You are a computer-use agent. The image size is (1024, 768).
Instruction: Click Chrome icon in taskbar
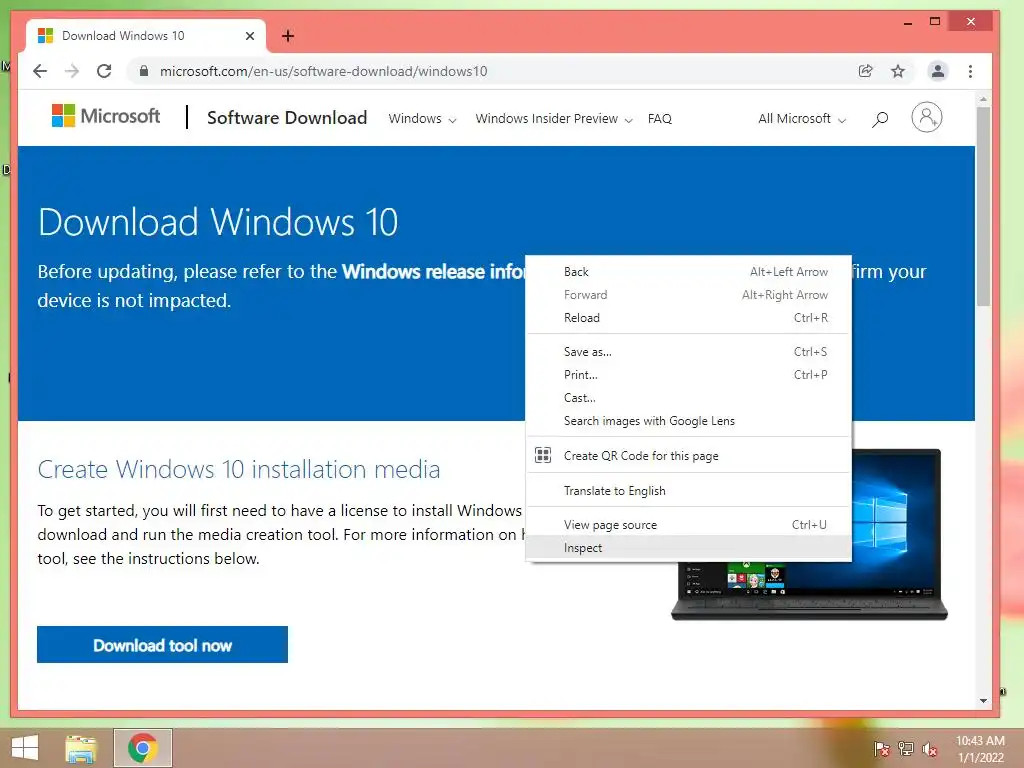coord(143,748)
